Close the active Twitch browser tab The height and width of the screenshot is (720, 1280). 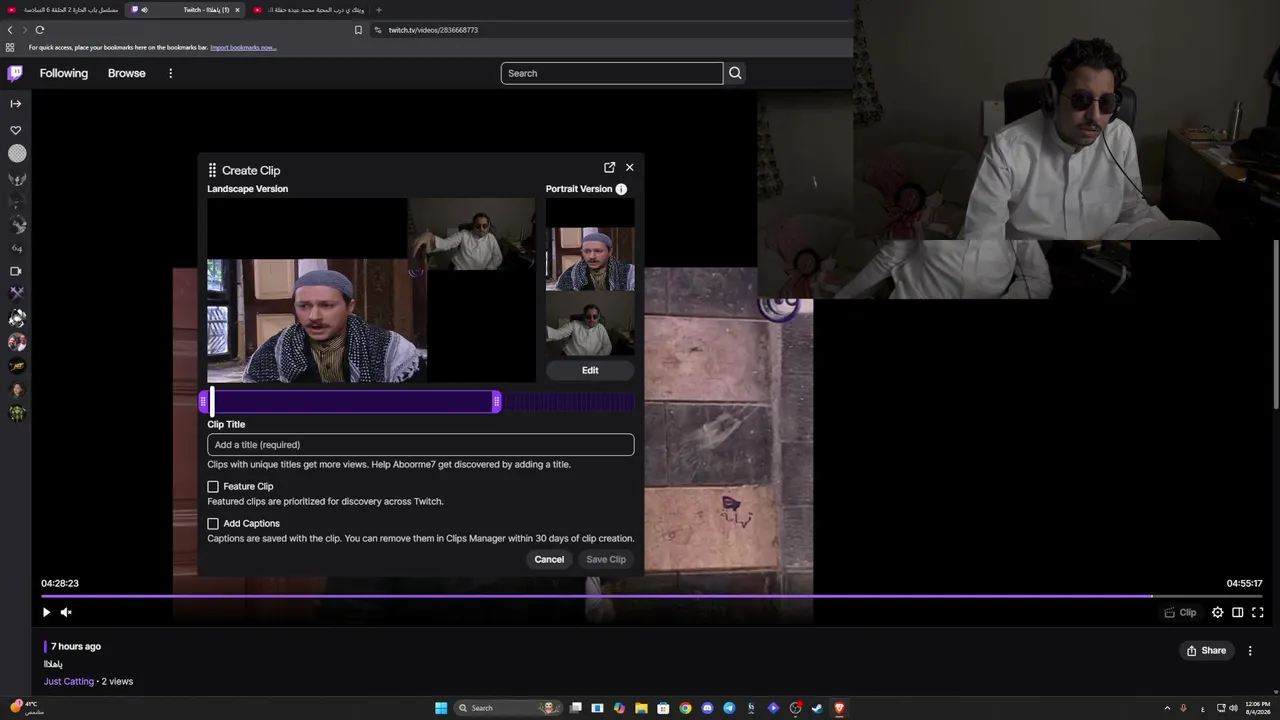pos(237,10)
